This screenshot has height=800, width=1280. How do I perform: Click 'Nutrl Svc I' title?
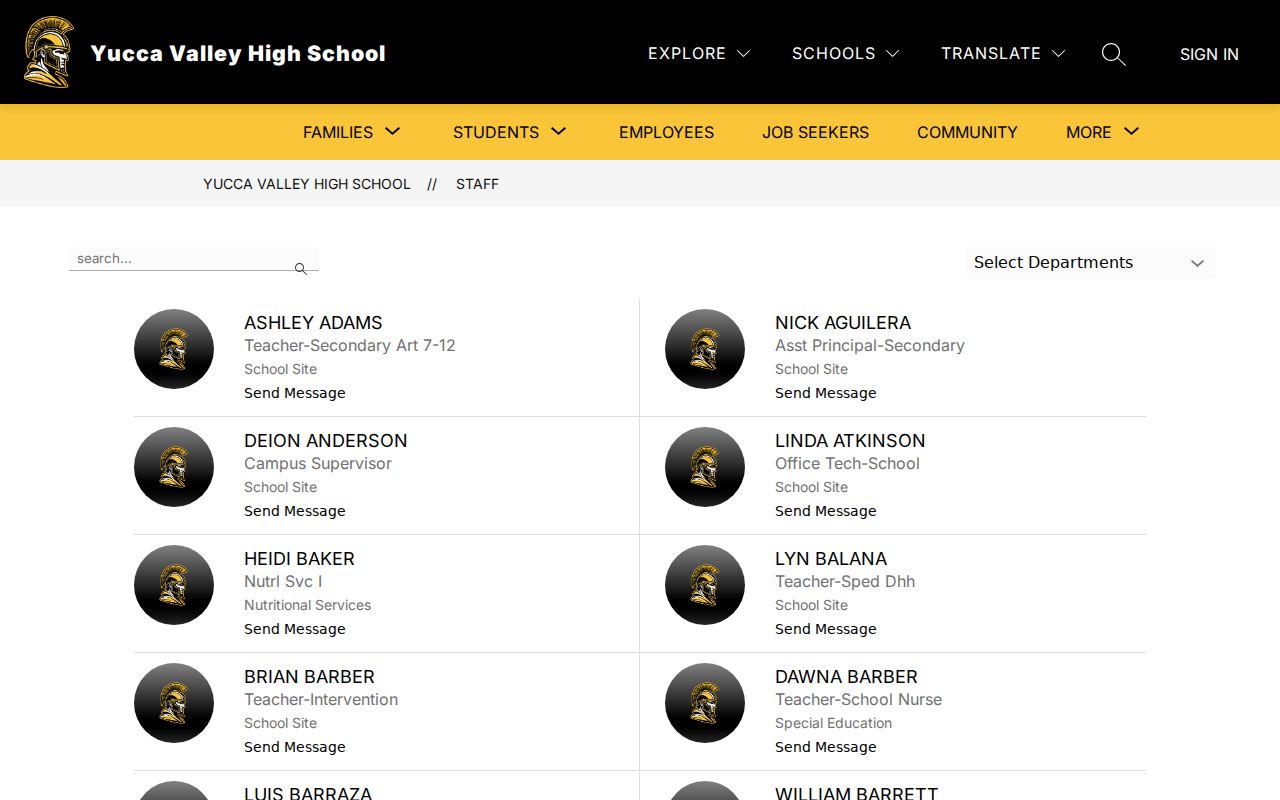[x=283, y=582]
